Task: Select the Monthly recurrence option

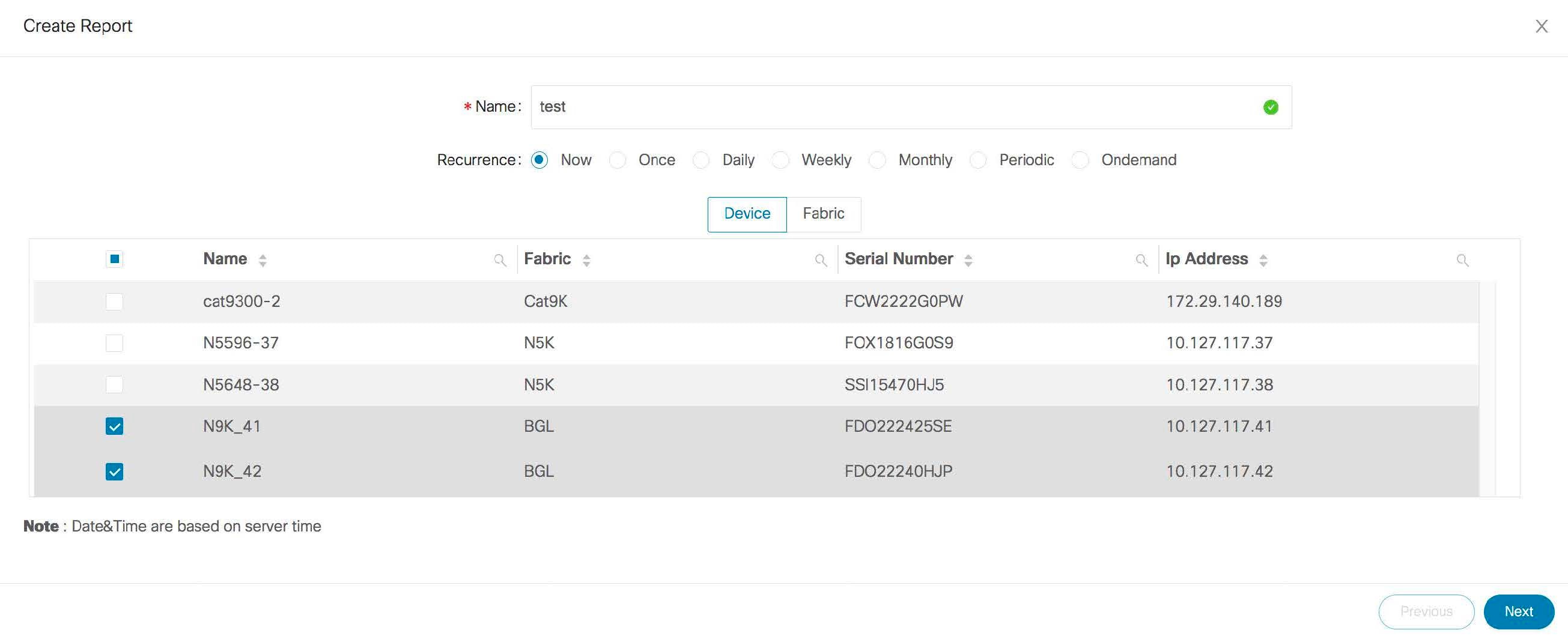Action: 877,159
